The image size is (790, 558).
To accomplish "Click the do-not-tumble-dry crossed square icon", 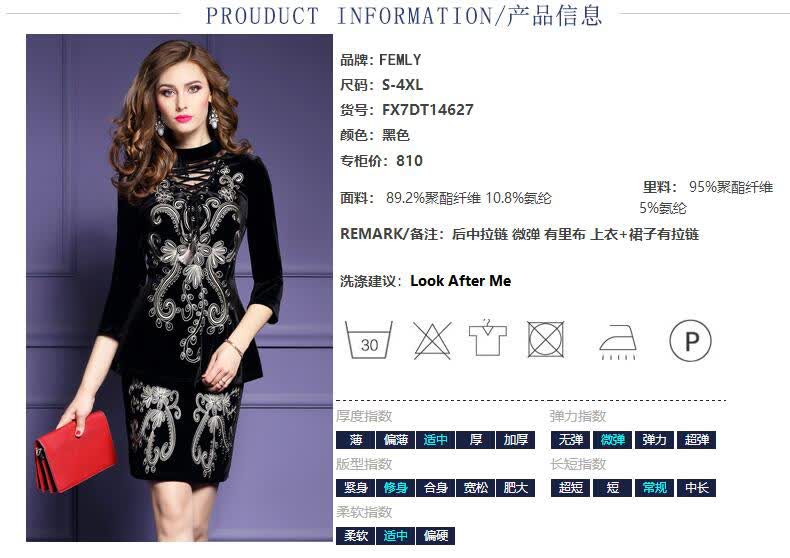I will [x=546, y=339].
